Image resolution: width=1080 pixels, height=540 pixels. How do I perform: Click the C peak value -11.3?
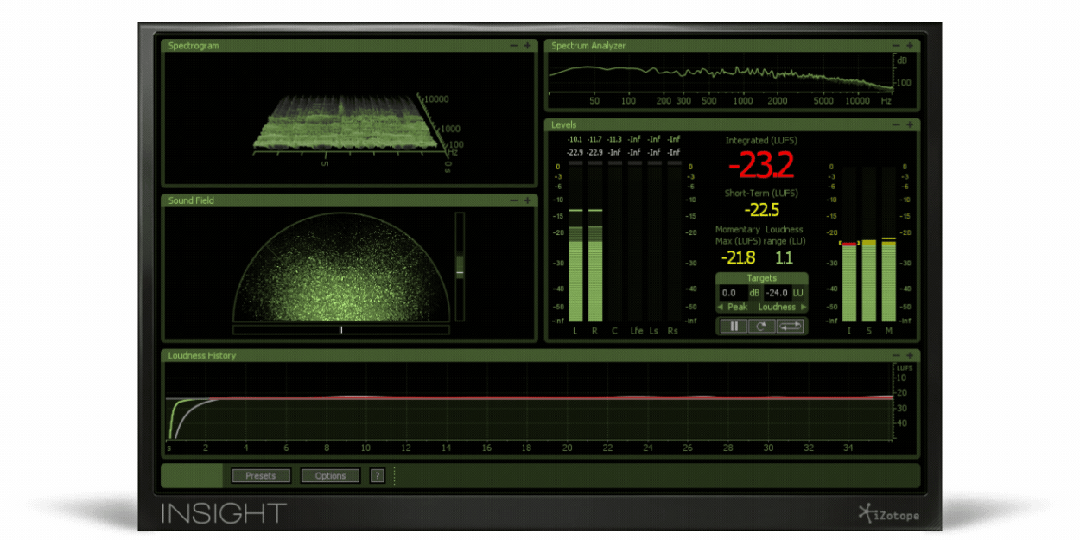tap(615, 140)
